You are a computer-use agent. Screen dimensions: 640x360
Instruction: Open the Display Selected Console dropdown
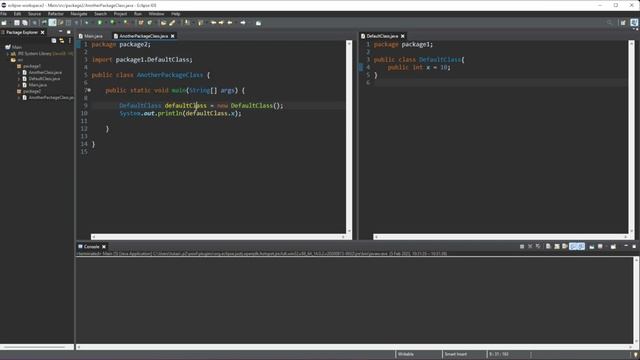607,247
